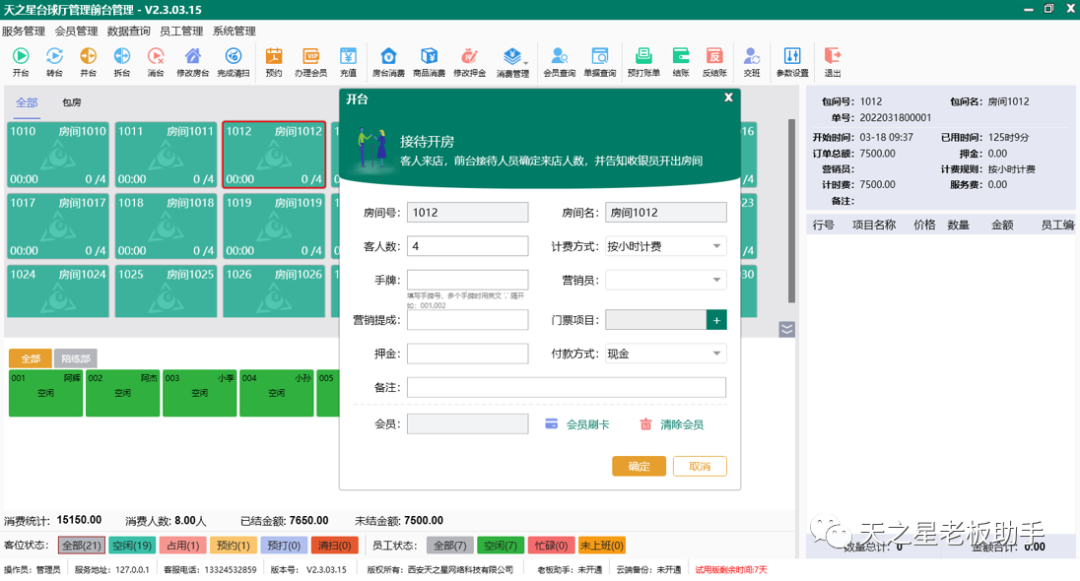Viewport: 1080px width, 581px height.
Task: Click the 预打账单 pre-print bill icon
Action: click(645, 62)
